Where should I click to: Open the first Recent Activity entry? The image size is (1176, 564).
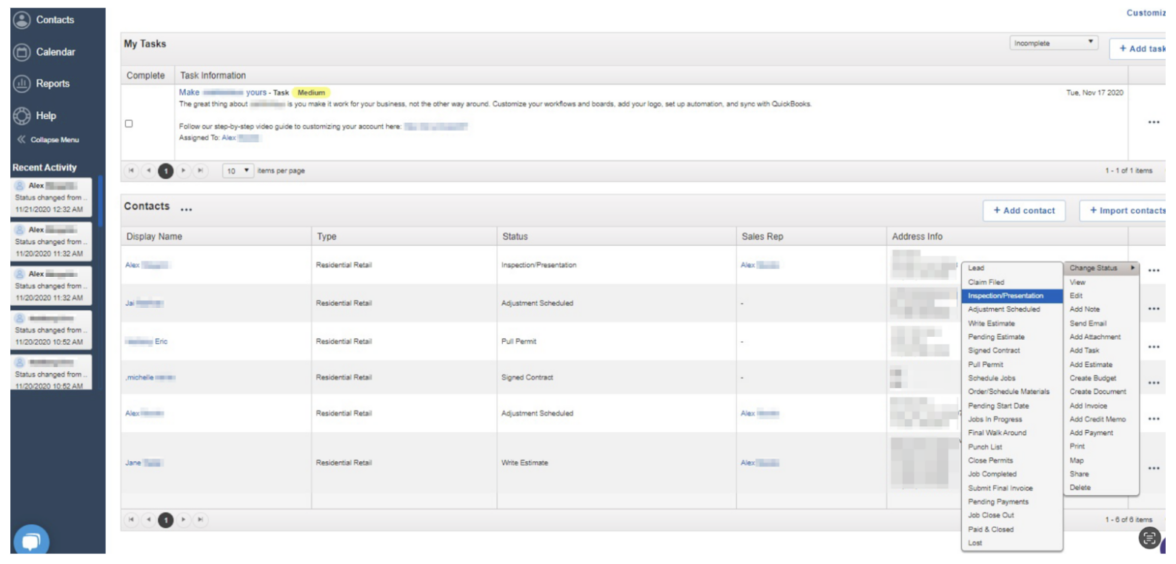click(x=51, y=197)
